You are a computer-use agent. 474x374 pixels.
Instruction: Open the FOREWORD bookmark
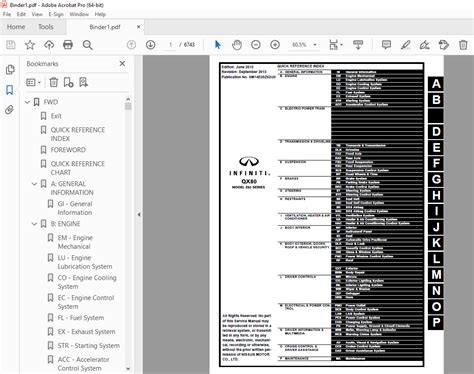(68, 150)
